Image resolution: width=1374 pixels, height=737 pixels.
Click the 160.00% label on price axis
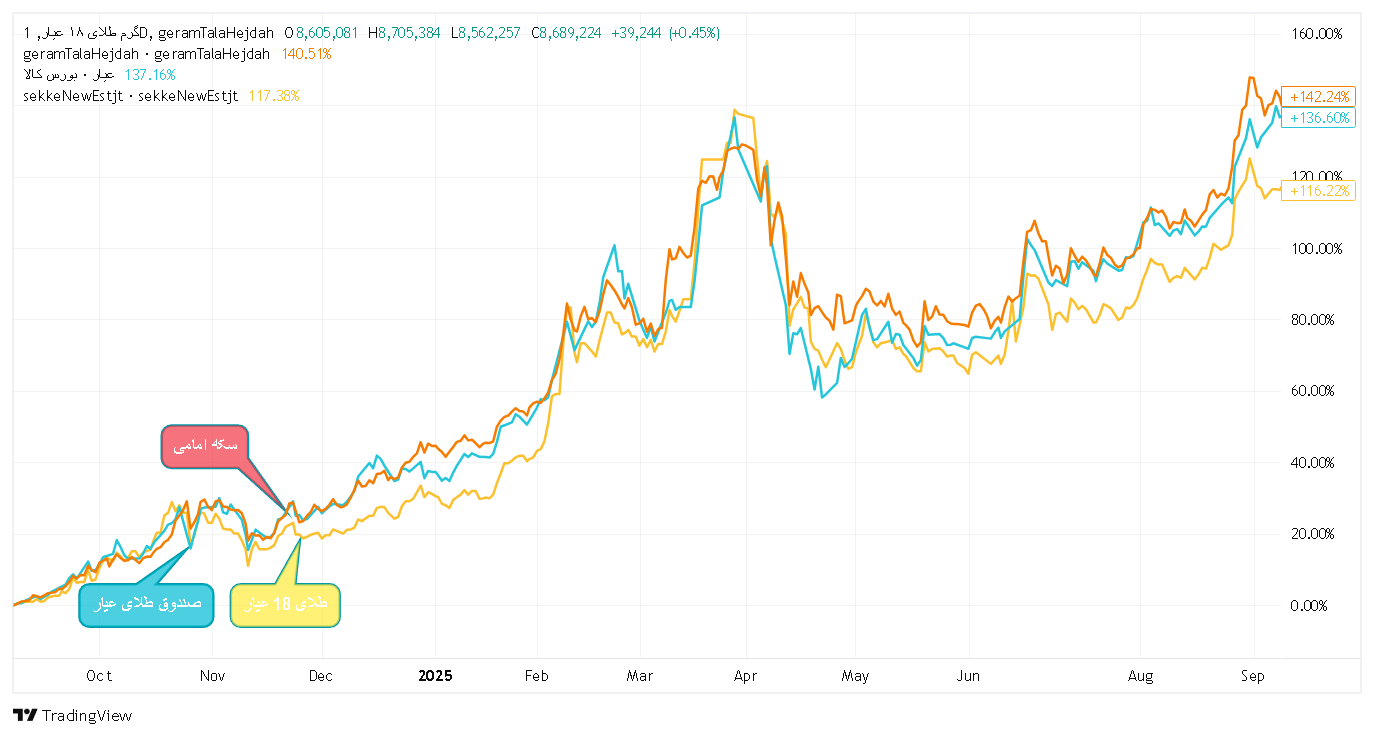(x=1317, y=34)
